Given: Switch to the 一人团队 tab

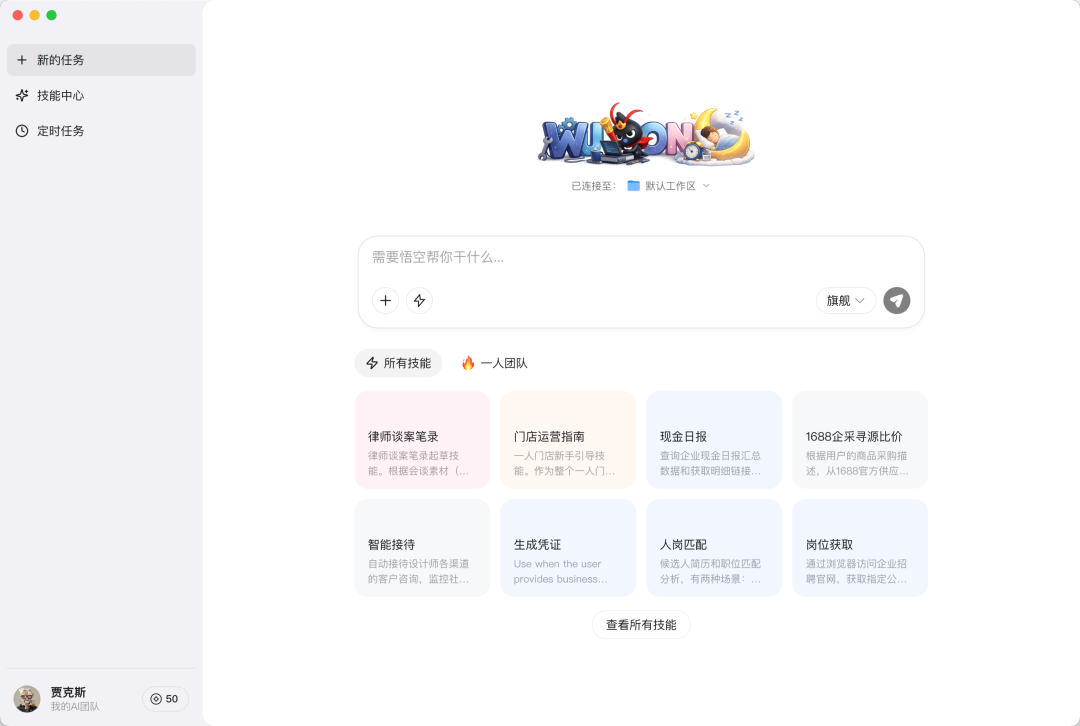Looking at the screenshot, I should pyautogui.click(x=495, y=363).
